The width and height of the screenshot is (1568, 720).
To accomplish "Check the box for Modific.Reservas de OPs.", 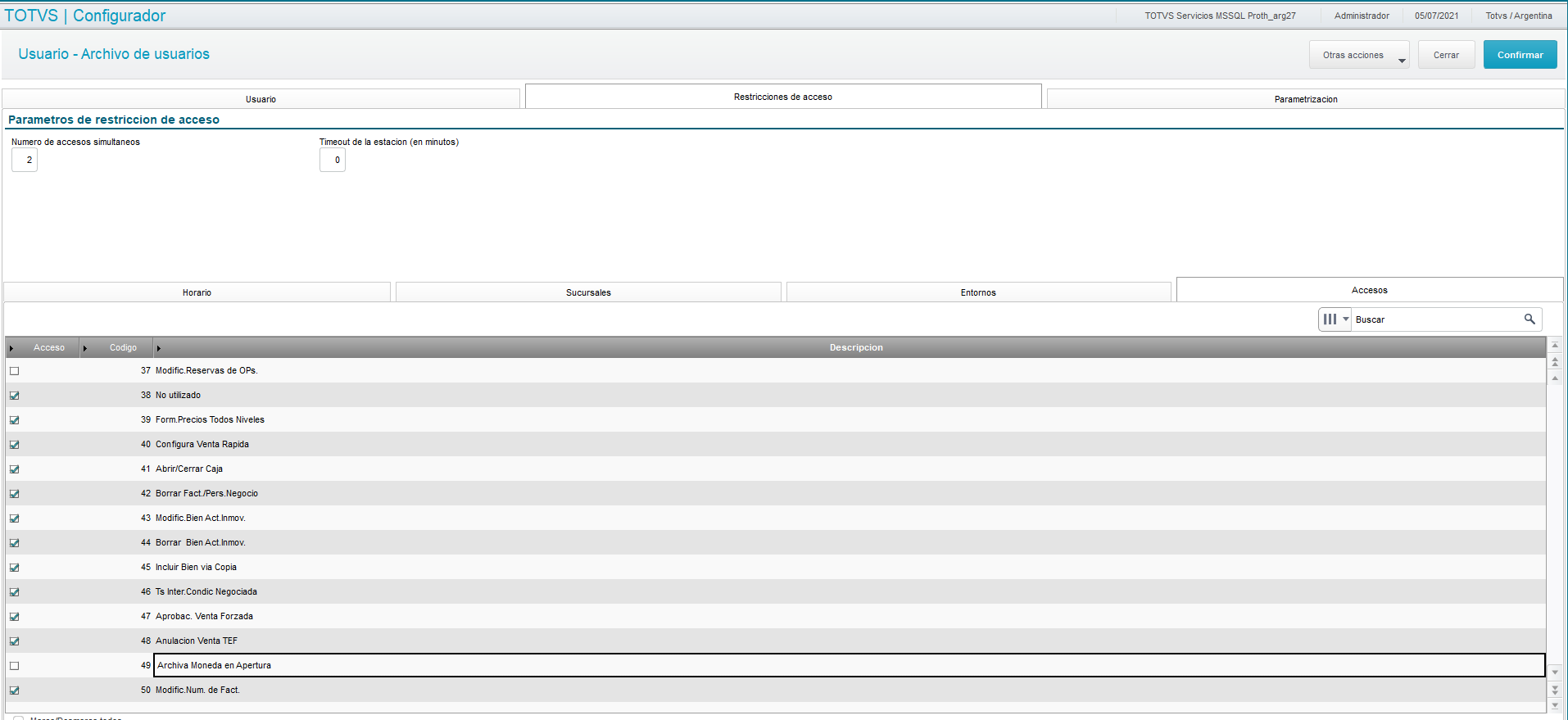I will (x=14, y=371).
